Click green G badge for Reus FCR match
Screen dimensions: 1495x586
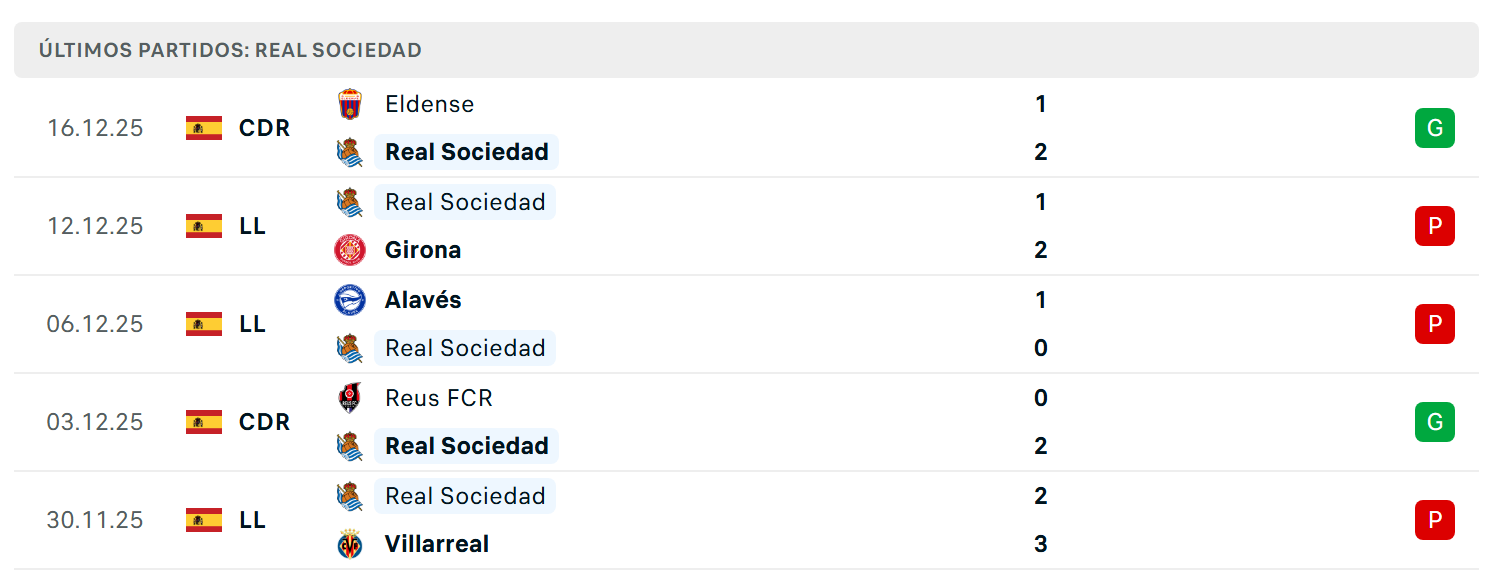[1435, 422]
